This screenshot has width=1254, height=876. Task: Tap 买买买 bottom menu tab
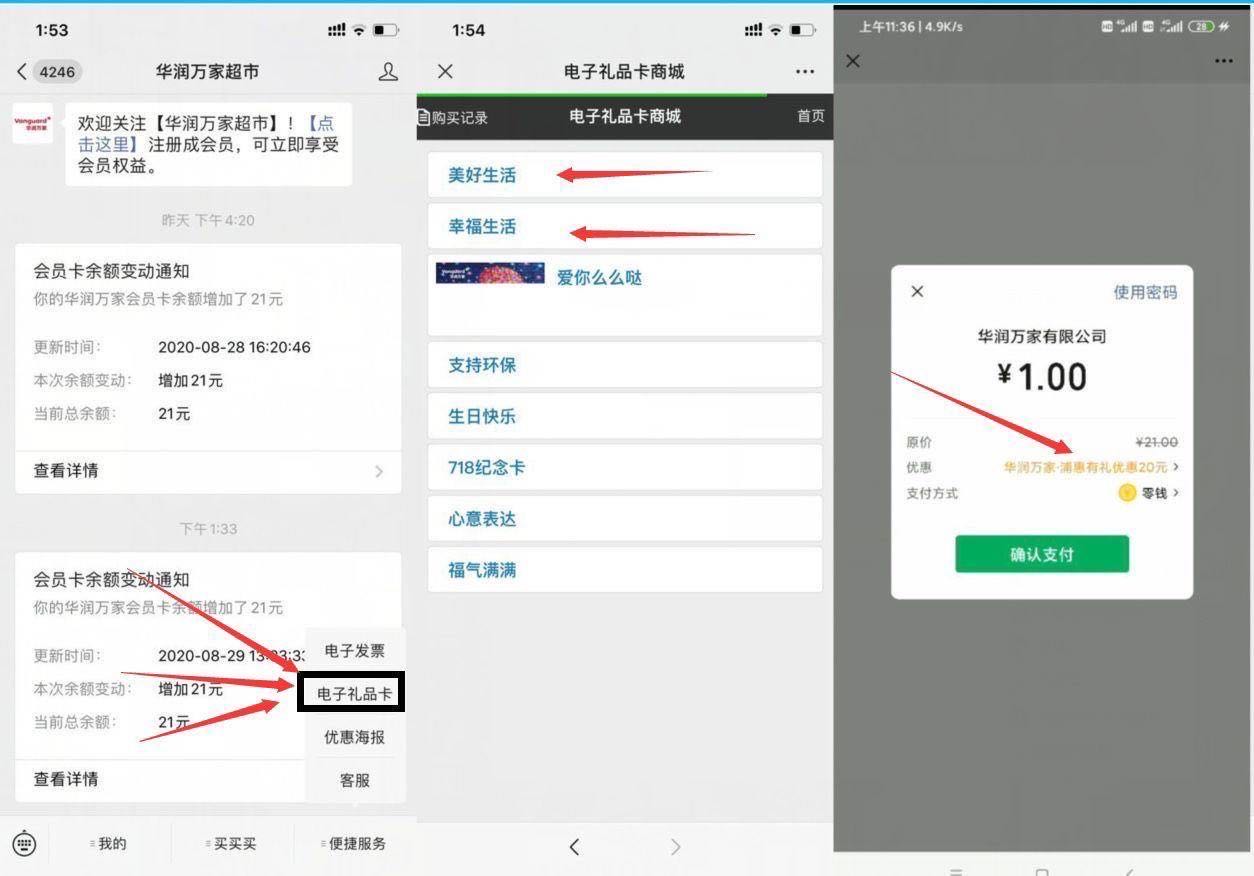coord(233,844)
